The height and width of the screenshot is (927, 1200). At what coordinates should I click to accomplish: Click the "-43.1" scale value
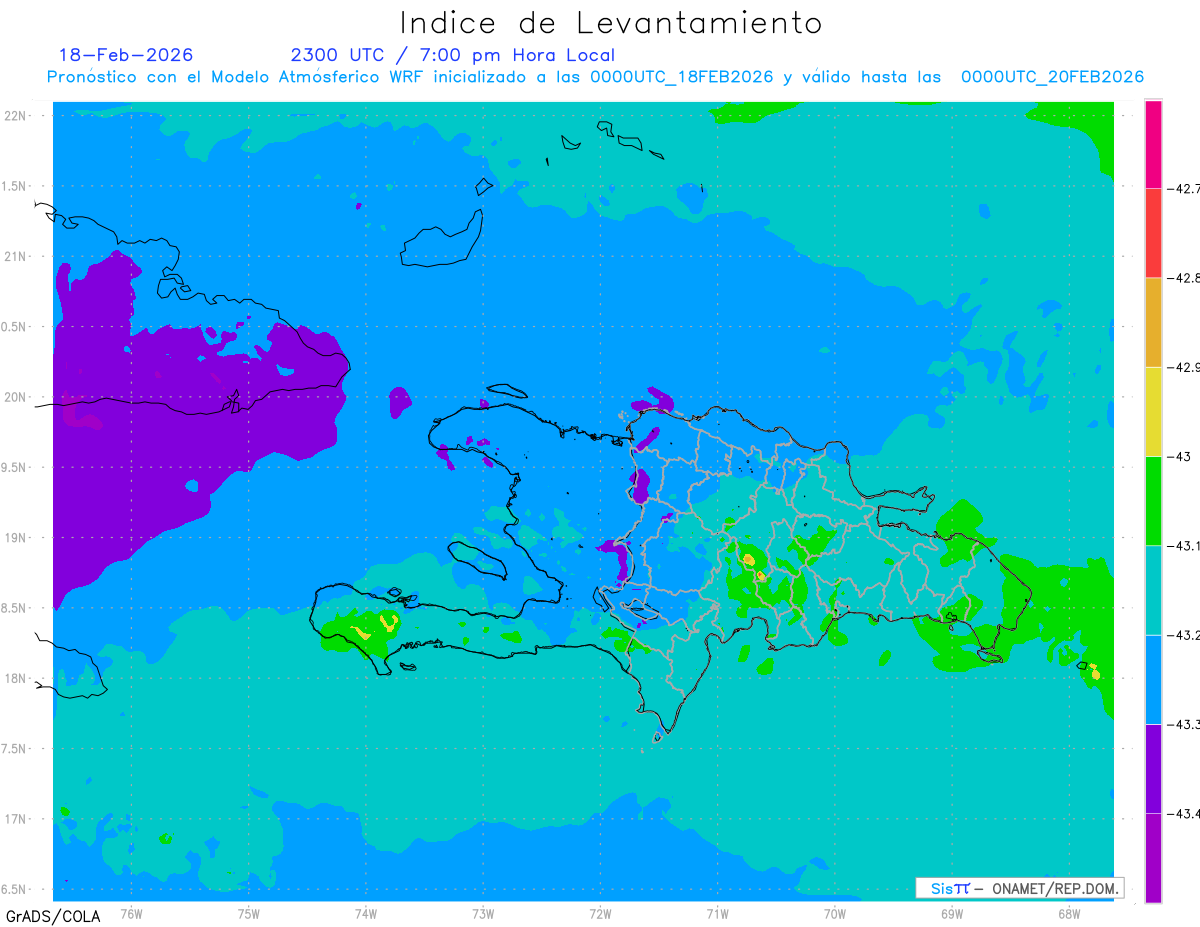point(1183,546)
